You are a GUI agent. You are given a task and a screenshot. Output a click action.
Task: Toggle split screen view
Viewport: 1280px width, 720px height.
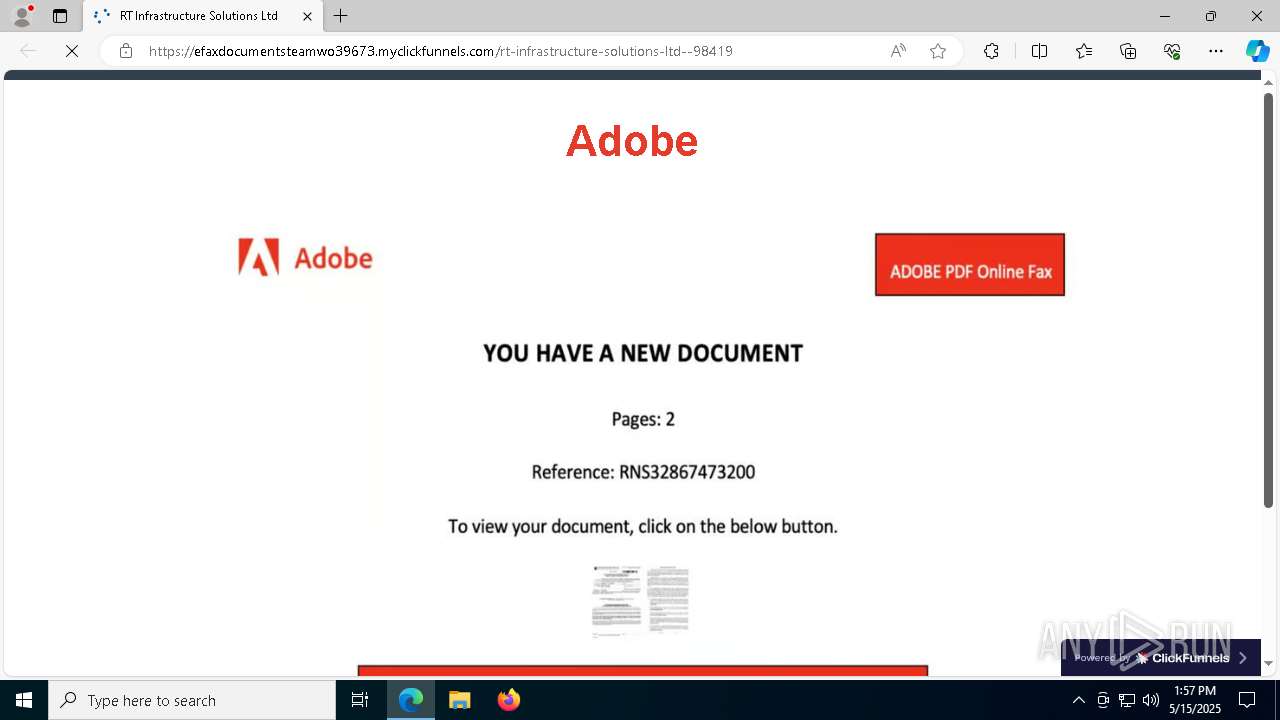click(1039, 51)
